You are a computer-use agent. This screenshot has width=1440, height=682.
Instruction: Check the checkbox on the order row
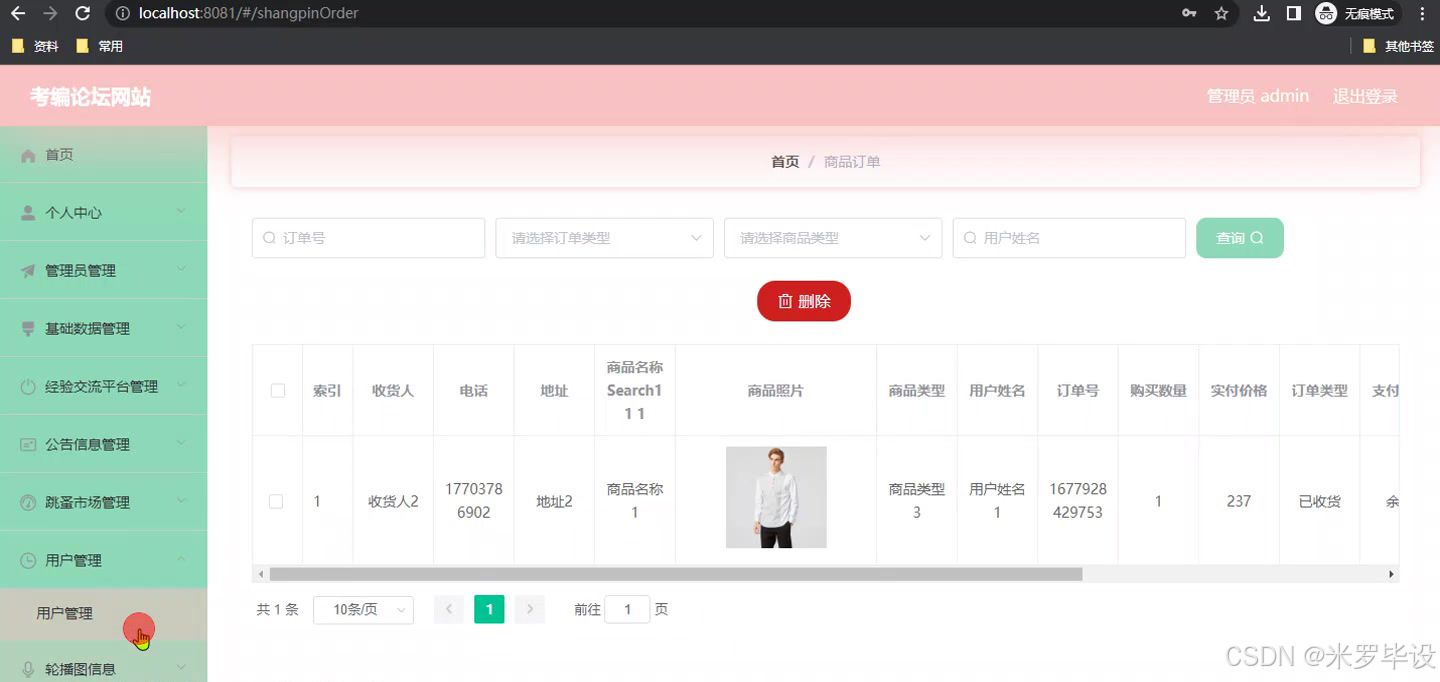277,501
